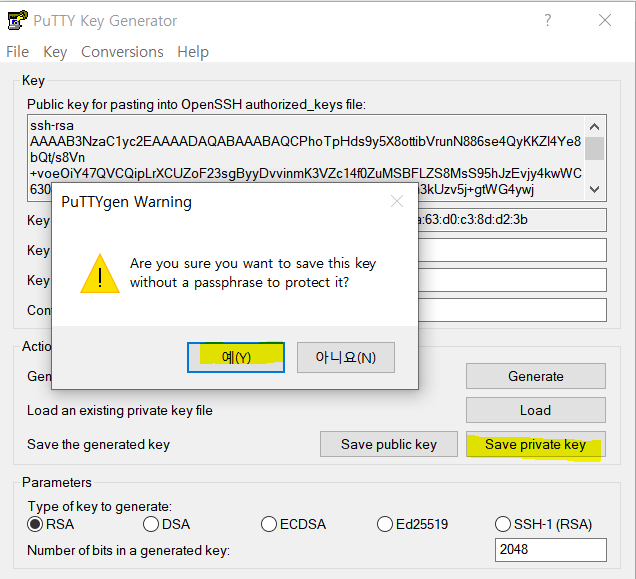Click the question mark help button
This screenshot has width=636, height=579.
tap(548, 20)
